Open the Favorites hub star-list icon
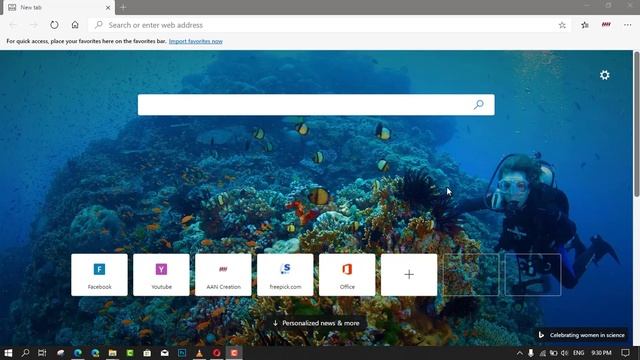The width and height of the screenshot is (640, 360). coord(585,25)
